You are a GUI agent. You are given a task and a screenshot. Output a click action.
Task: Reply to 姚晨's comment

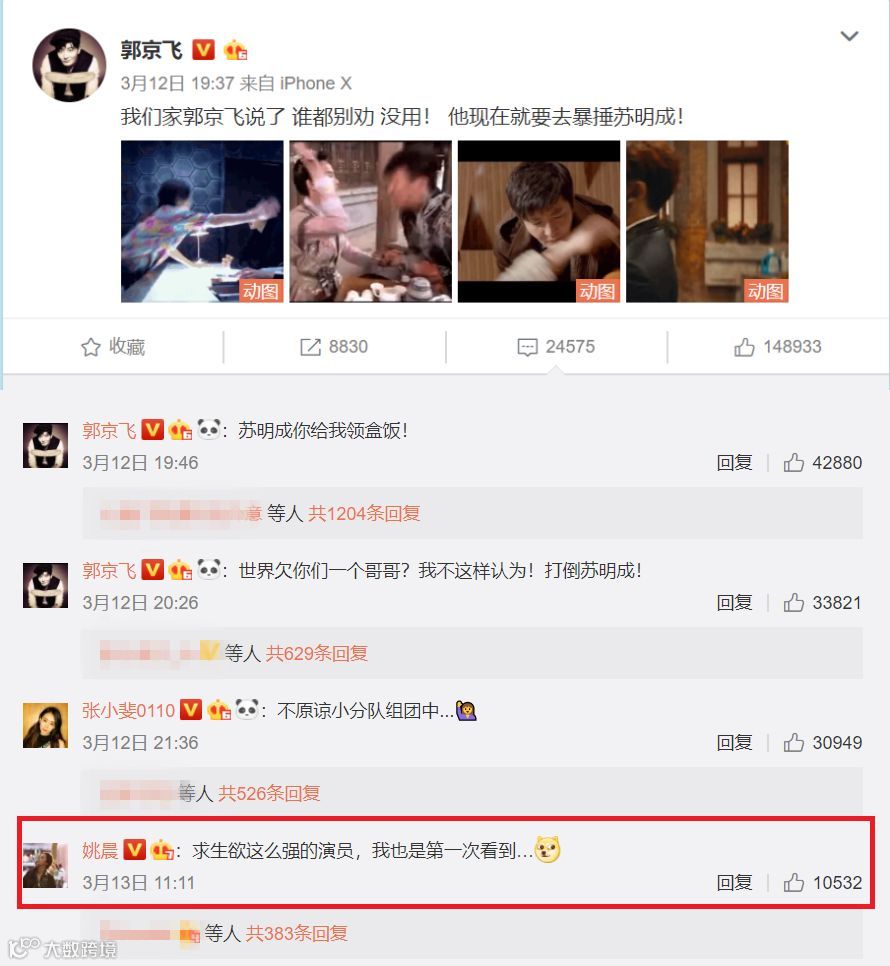pyautogui.click(x=734, y=883)
